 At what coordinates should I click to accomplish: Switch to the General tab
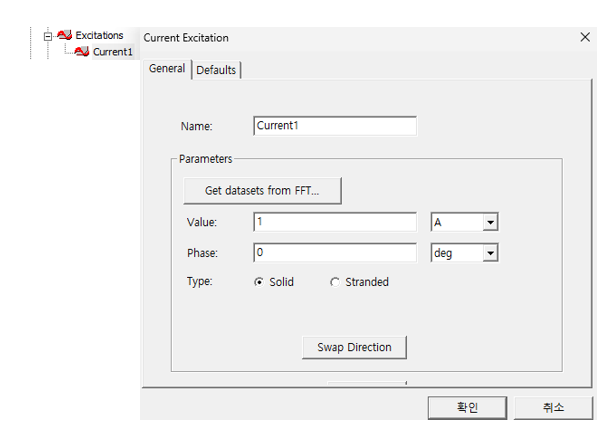[x=167, y=69]
